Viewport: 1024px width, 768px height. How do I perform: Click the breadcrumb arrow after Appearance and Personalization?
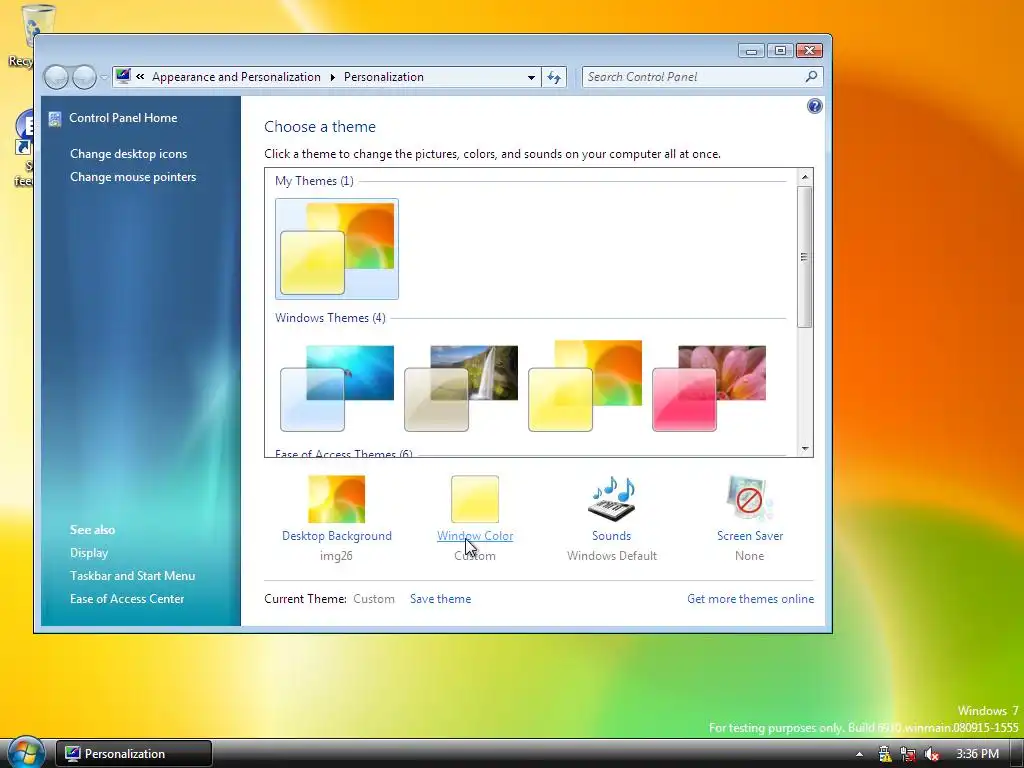[x=332, y=77]
